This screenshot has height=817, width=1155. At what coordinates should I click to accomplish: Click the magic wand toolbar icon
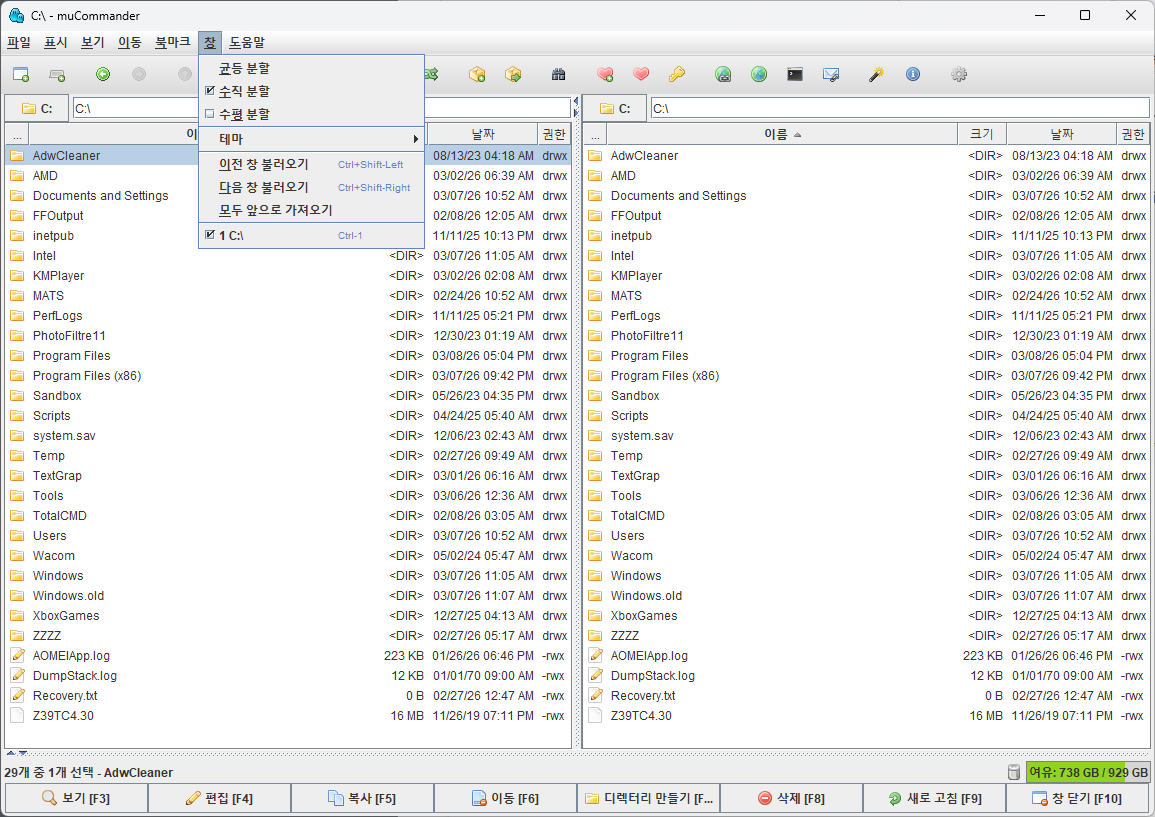click(x=877, y=74)
